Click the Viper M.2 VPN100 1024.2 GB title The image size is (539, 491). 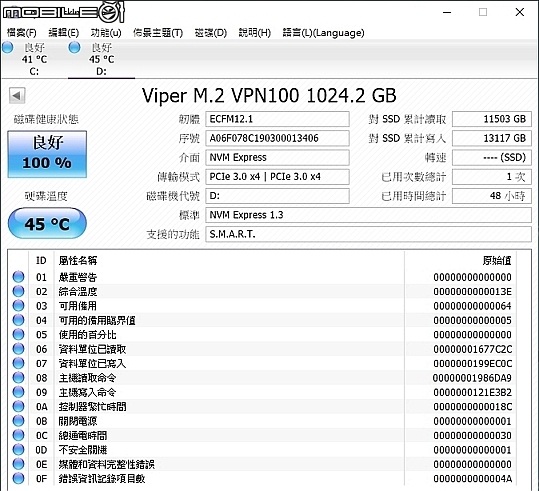(x=269, y=96)
